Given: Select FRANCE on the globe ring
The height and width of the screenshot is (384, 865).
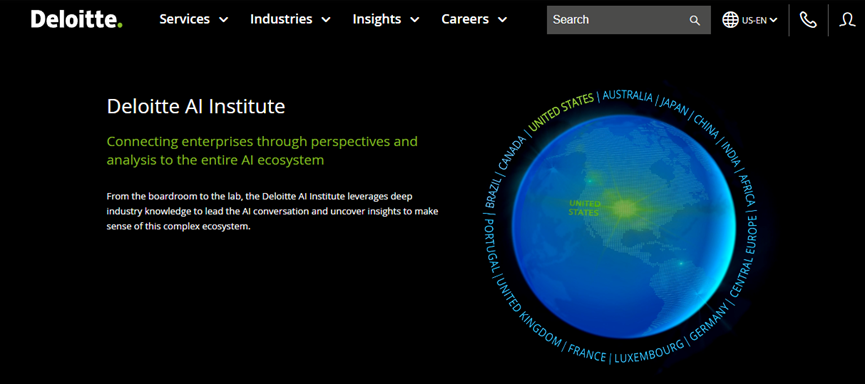Looking at the screenshot, I should [587, 352].
